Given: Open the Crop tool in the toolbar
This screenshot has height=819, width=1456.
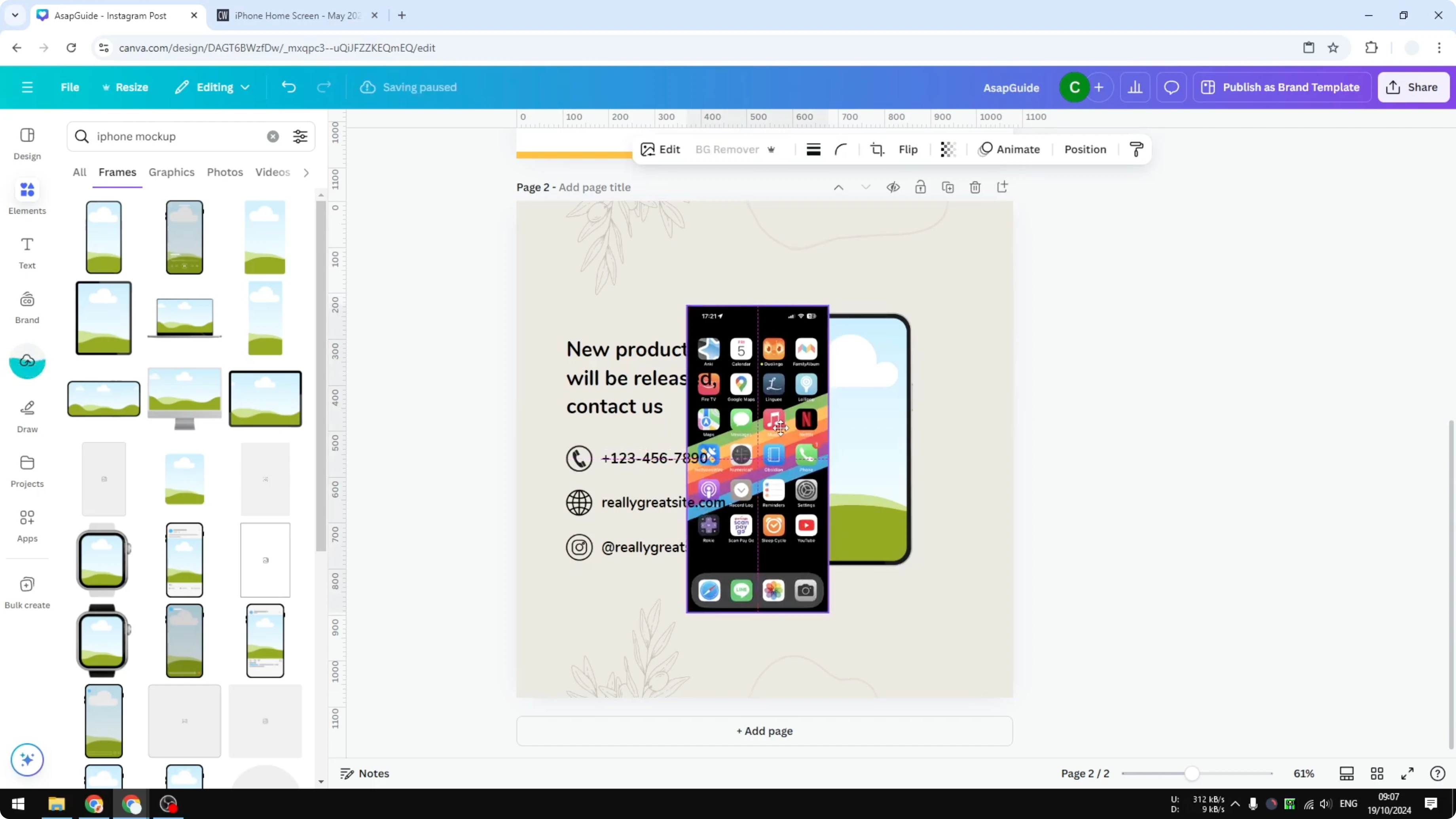Looking at the screenshot, I should (x=878, y=149).
